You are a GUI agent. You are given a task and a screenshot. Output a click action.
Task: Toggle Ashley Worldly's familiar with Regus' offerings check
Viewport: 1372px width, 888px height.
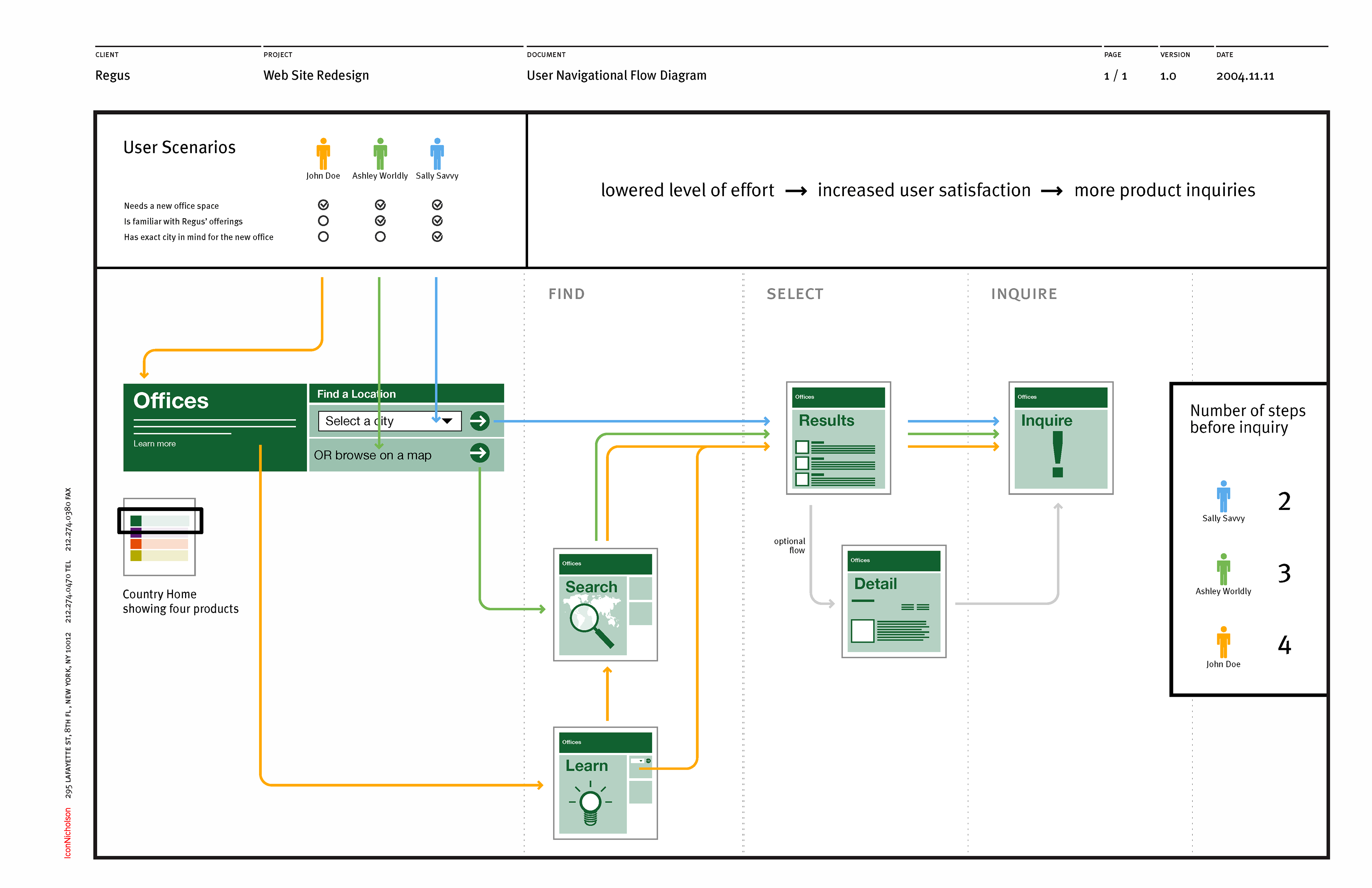pos(380,221)
